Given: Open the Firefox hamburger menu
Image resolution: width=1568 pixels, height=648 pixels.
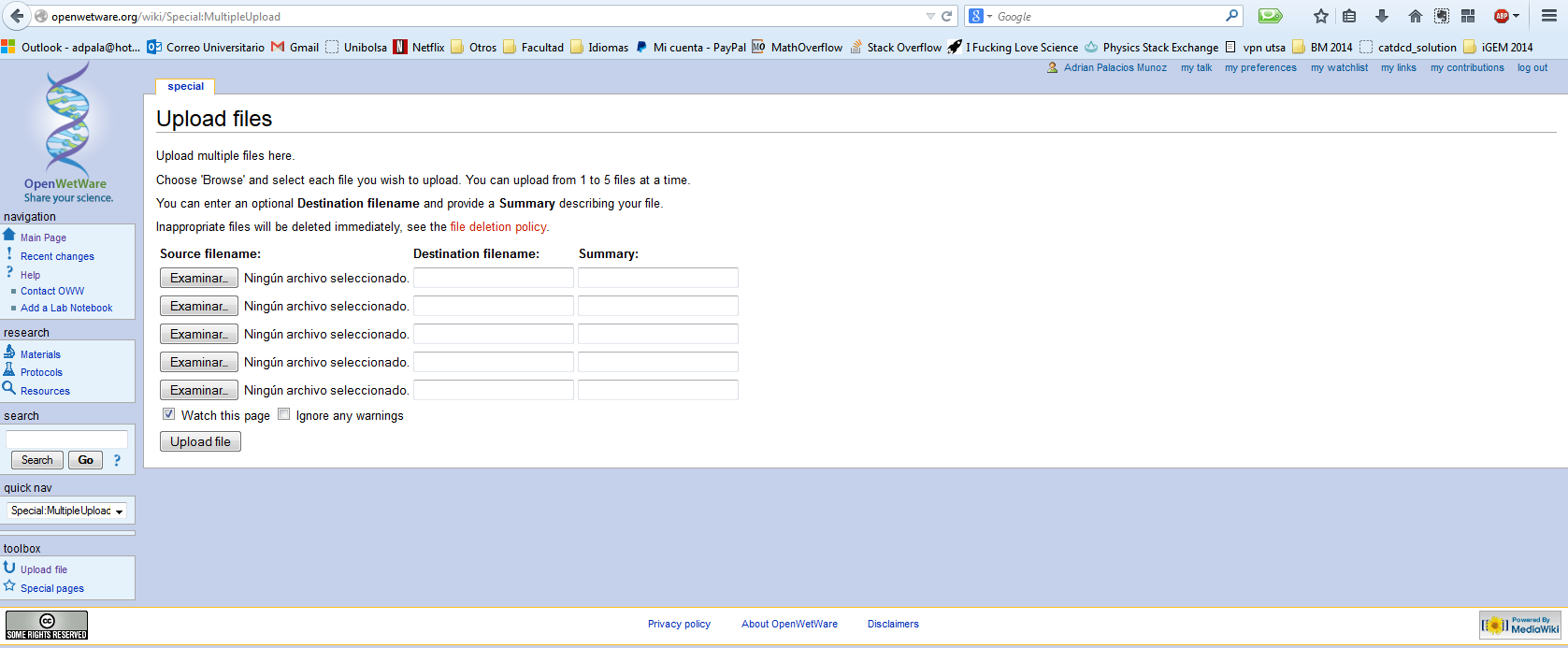Looking at the screenshot, I should tap(1548, 16).
